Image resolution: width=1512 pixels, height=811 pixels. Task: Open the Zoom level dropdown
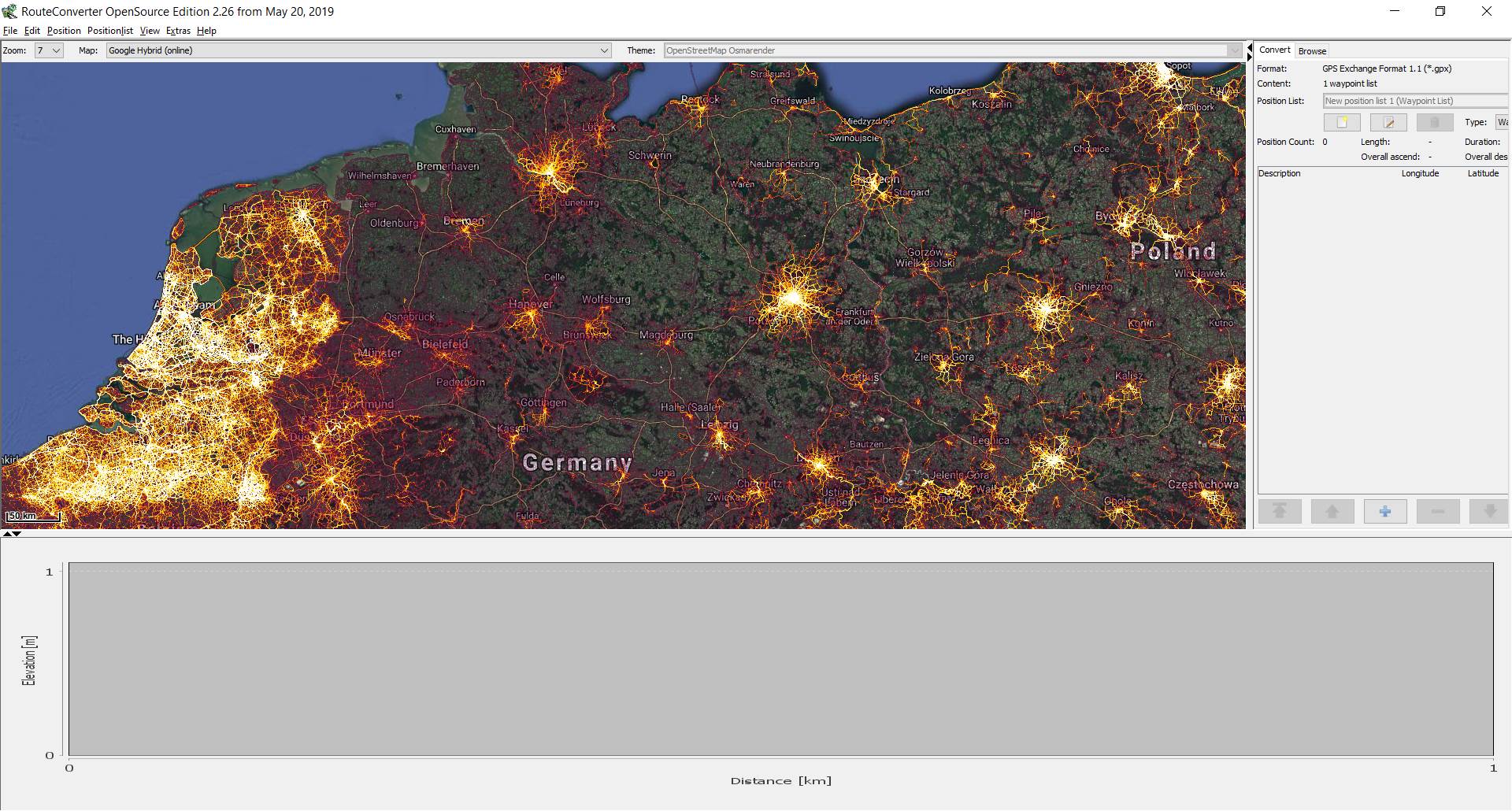click(x=49, y=50)
